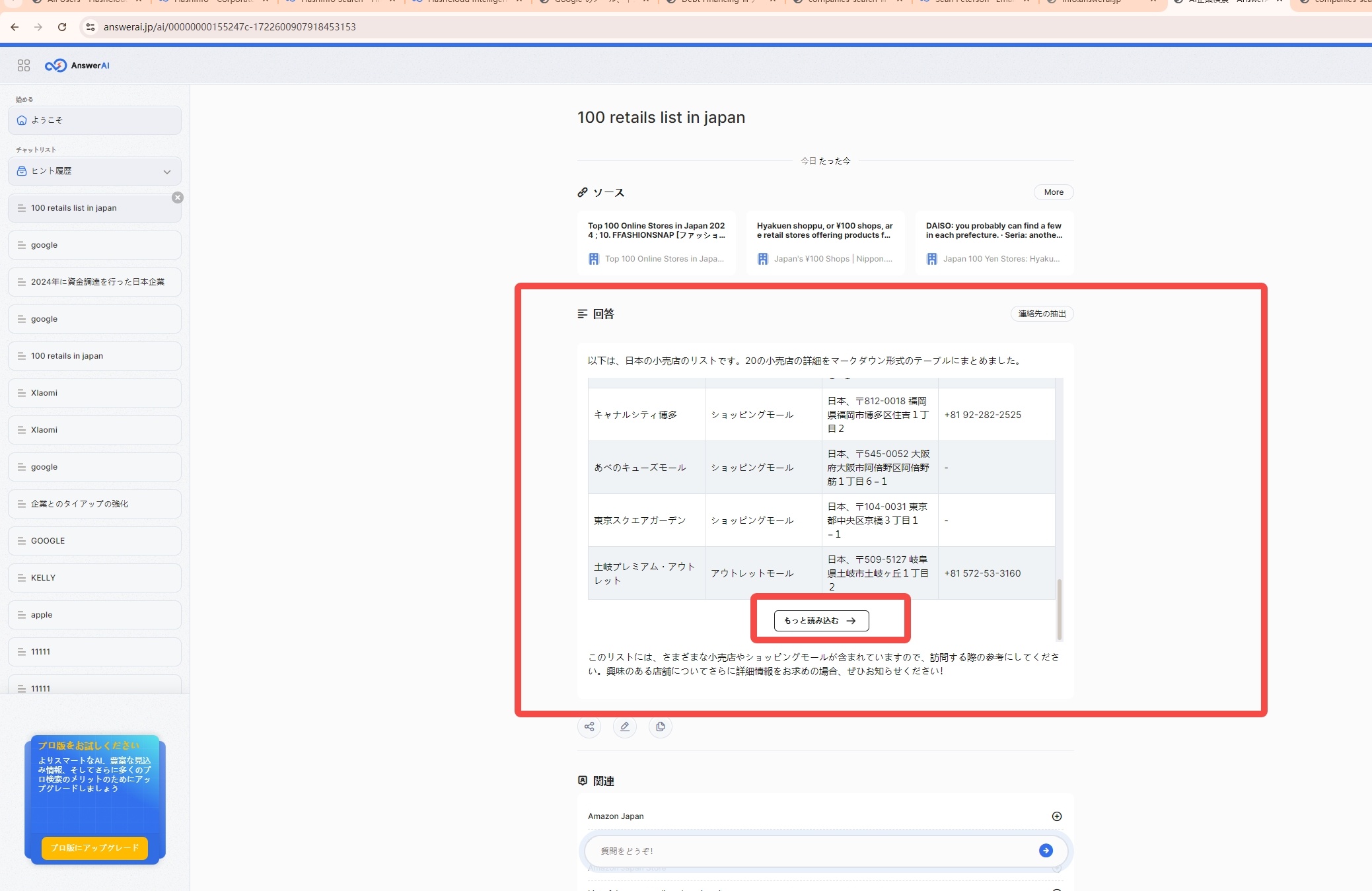
Task: Click the browser forward arrow
Action: click(x=38, y=27)
